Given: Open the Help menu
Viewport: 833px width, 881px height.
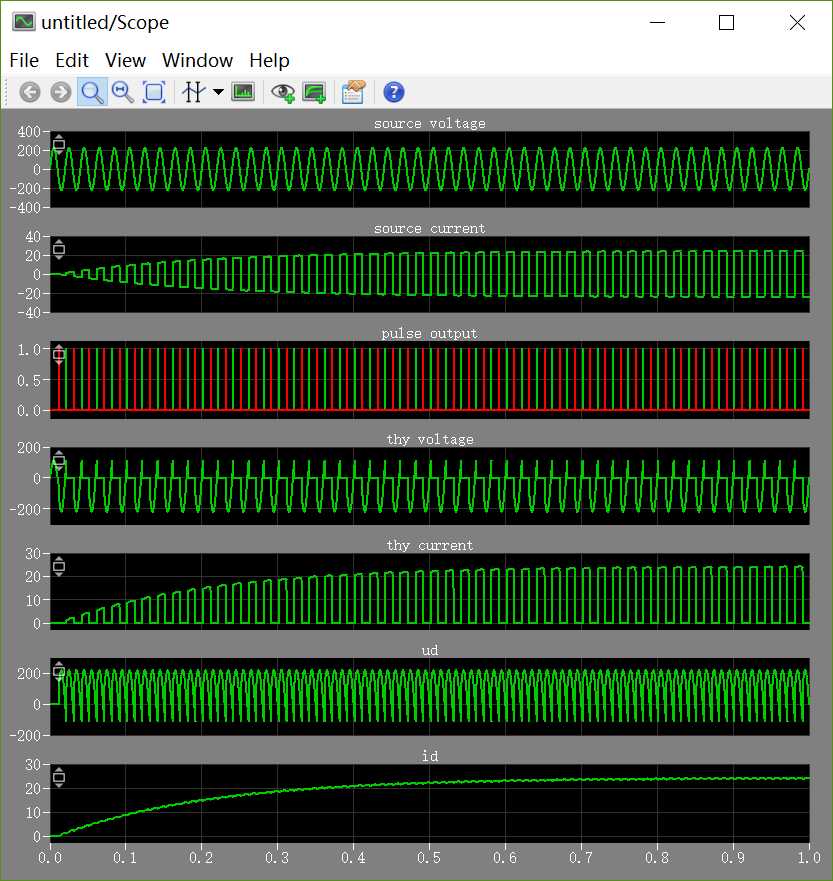Looking at the screenshot, I should pyautogui.click(x=270, y=60).
